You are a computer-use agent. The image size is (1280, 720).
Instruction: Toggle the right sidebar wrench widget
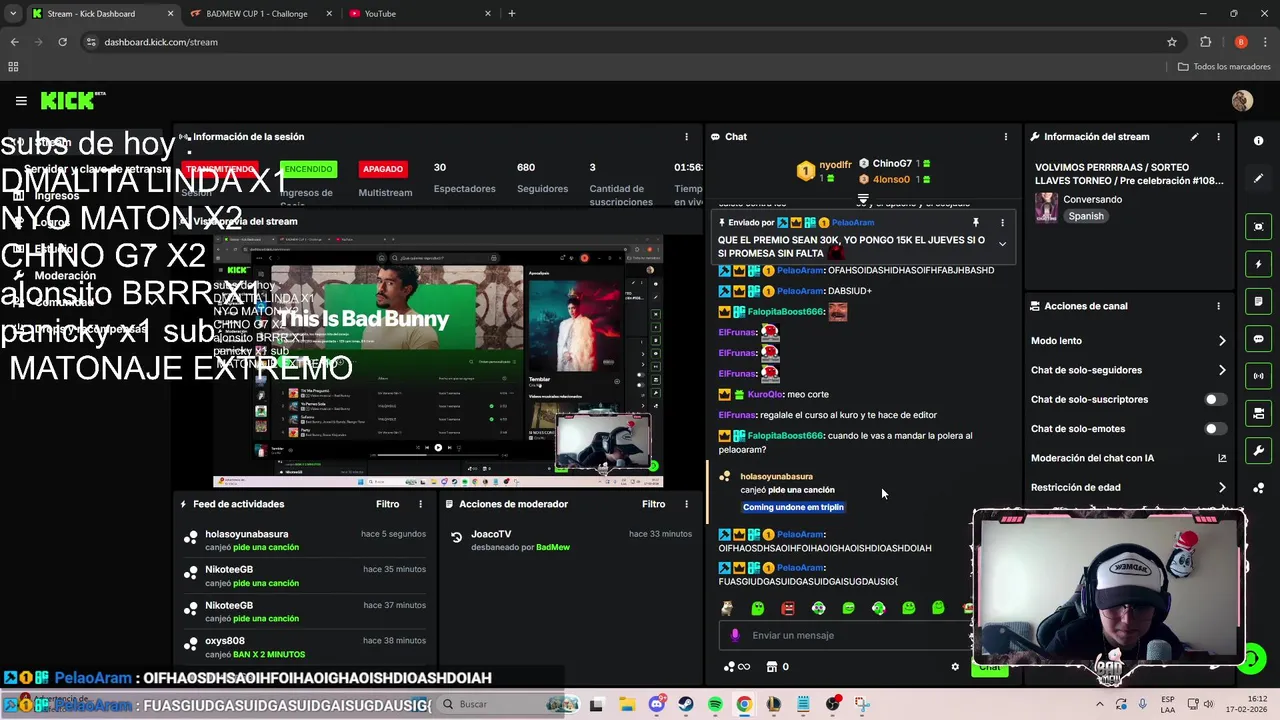[1258, 450]
